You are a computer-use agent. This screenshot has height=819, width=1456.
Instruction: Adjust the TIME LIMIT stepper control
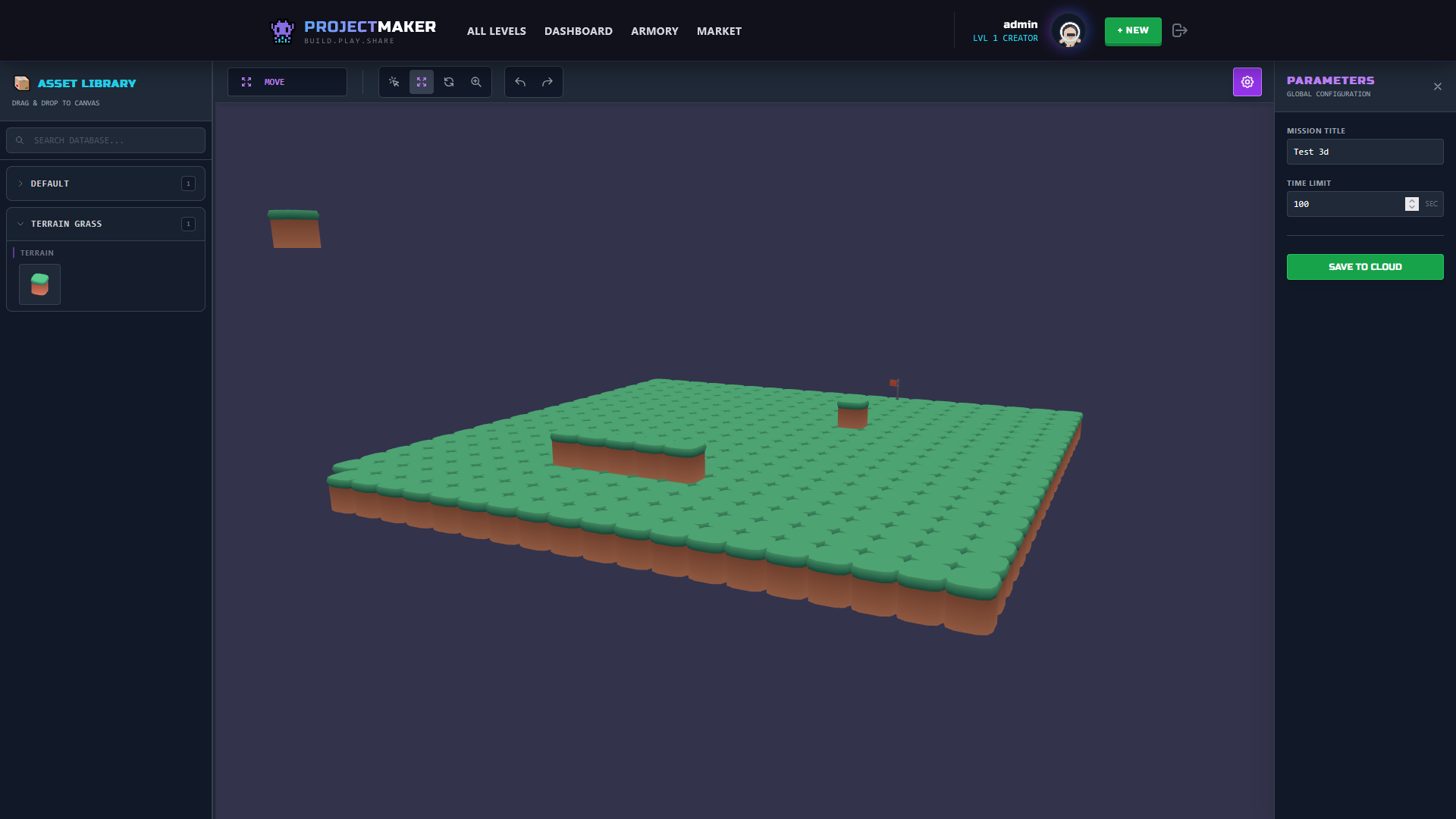[1411, 204]
